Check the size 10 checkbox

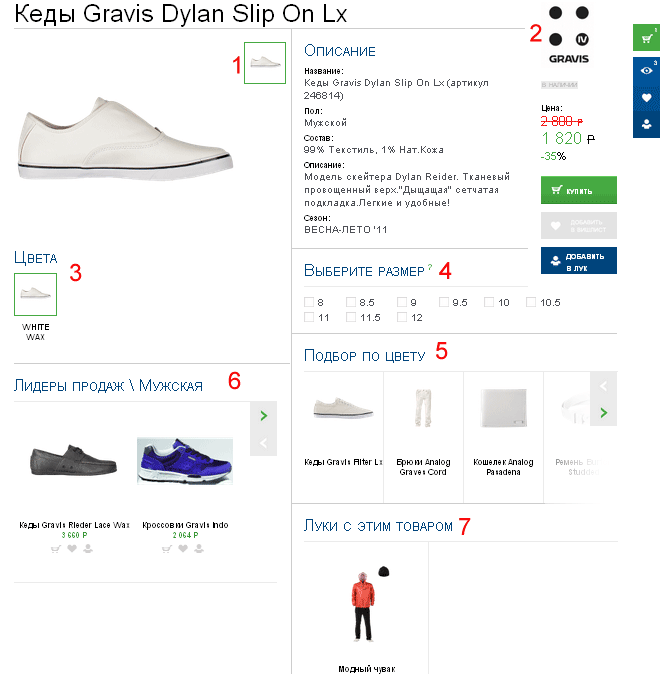[x=489, y=302]
